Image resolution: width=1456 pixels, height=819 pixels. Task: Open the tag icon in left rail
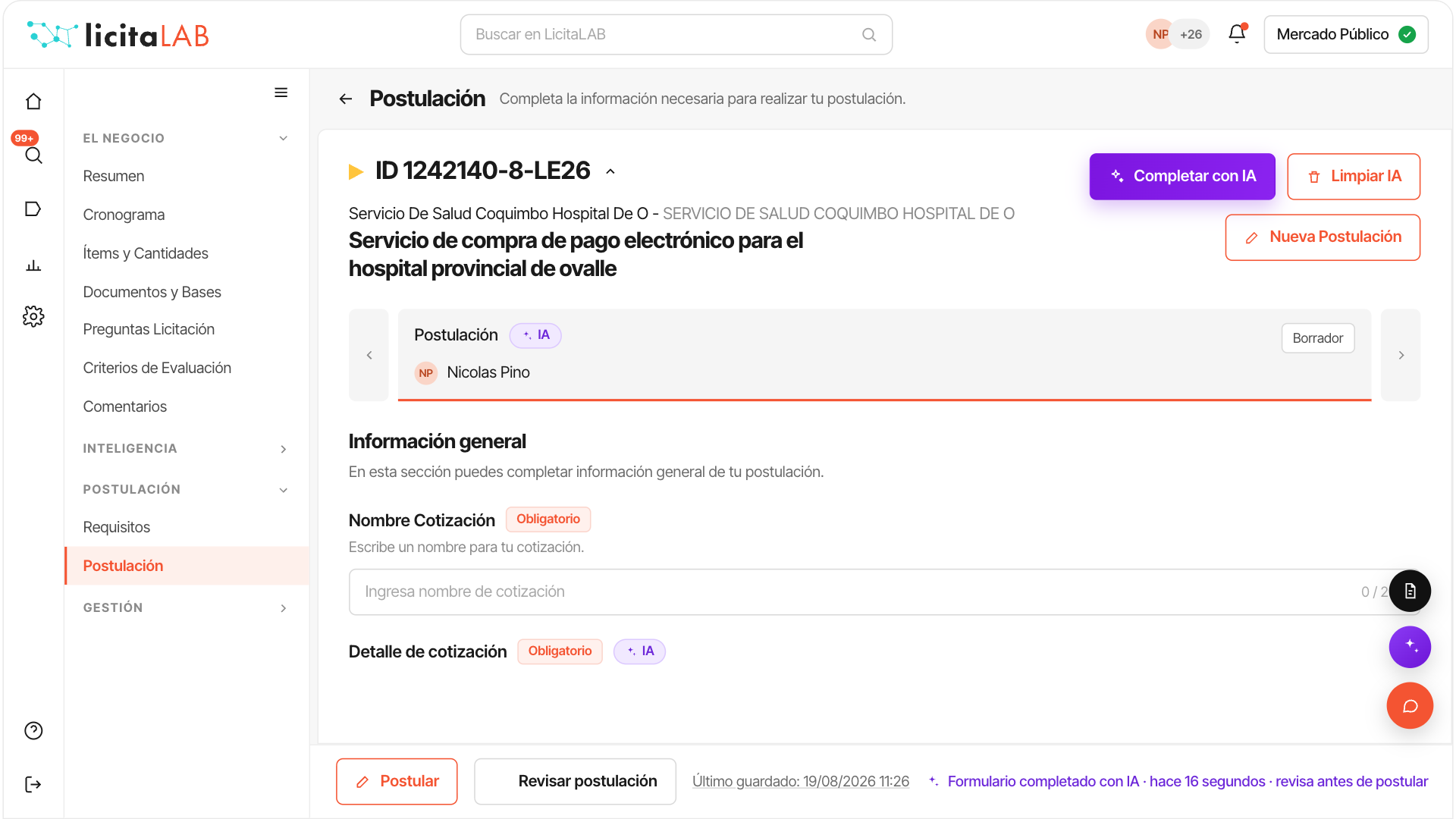(x=33, y=209)
